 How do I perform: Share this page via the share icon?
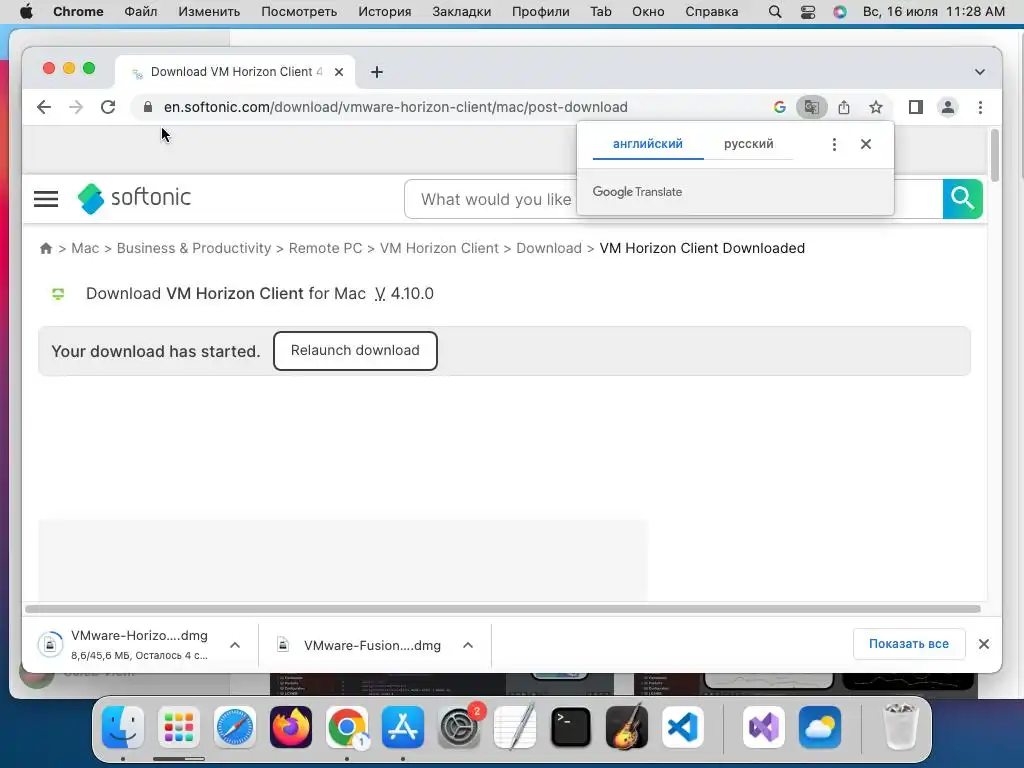(844, 107)
